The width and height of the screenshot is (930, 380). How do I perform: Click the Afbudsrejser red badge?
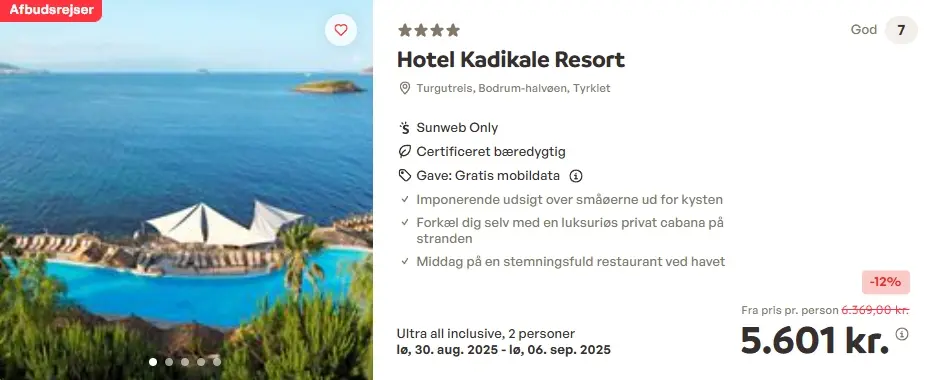pyautogui.click(x=51, y=10)
